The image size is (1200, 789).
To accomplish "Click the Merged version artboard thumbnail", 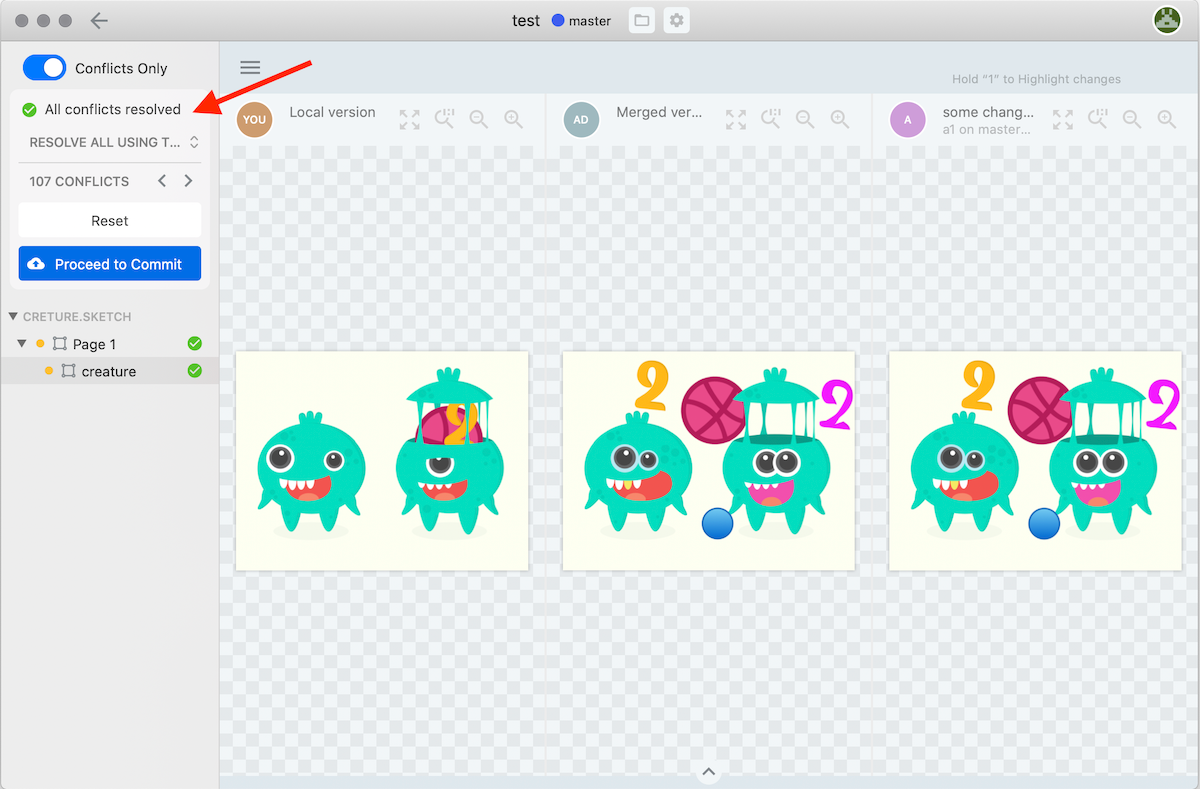I will pyautogui.click(x=709, y=461).
